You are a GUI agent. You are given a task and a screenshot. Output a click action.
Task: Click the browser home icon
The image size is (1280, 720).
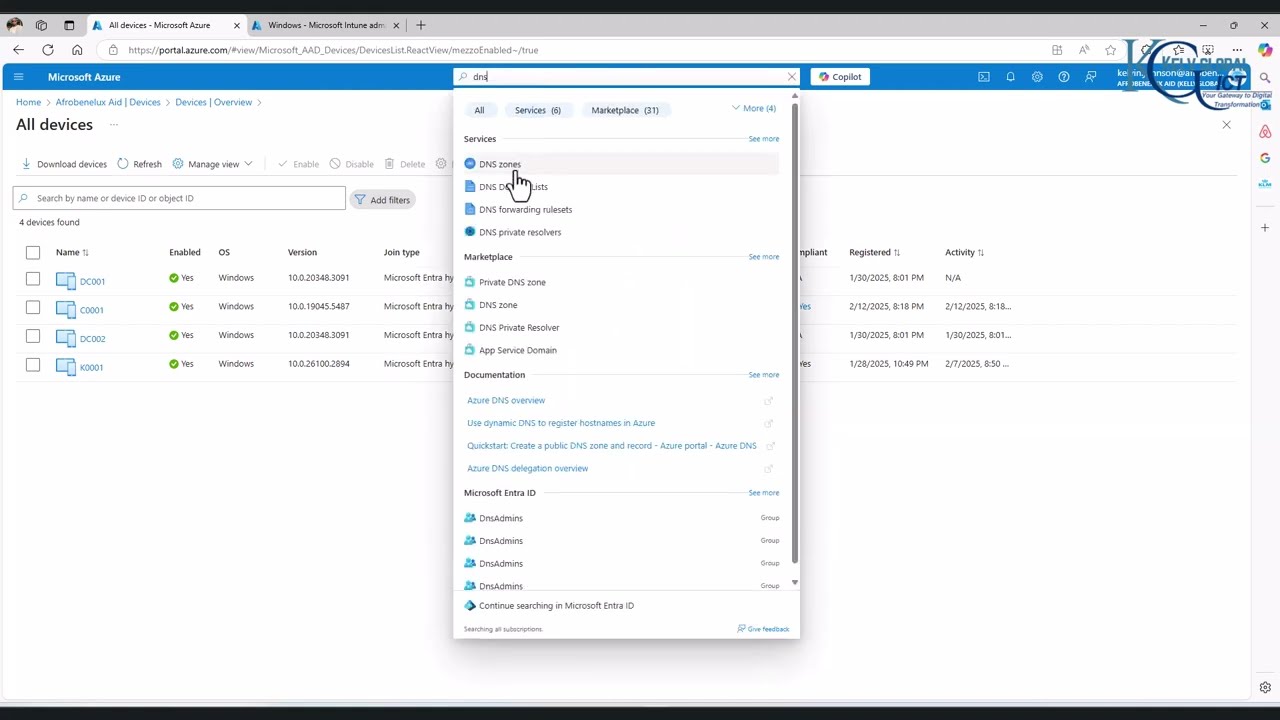(x=77, y=50)
